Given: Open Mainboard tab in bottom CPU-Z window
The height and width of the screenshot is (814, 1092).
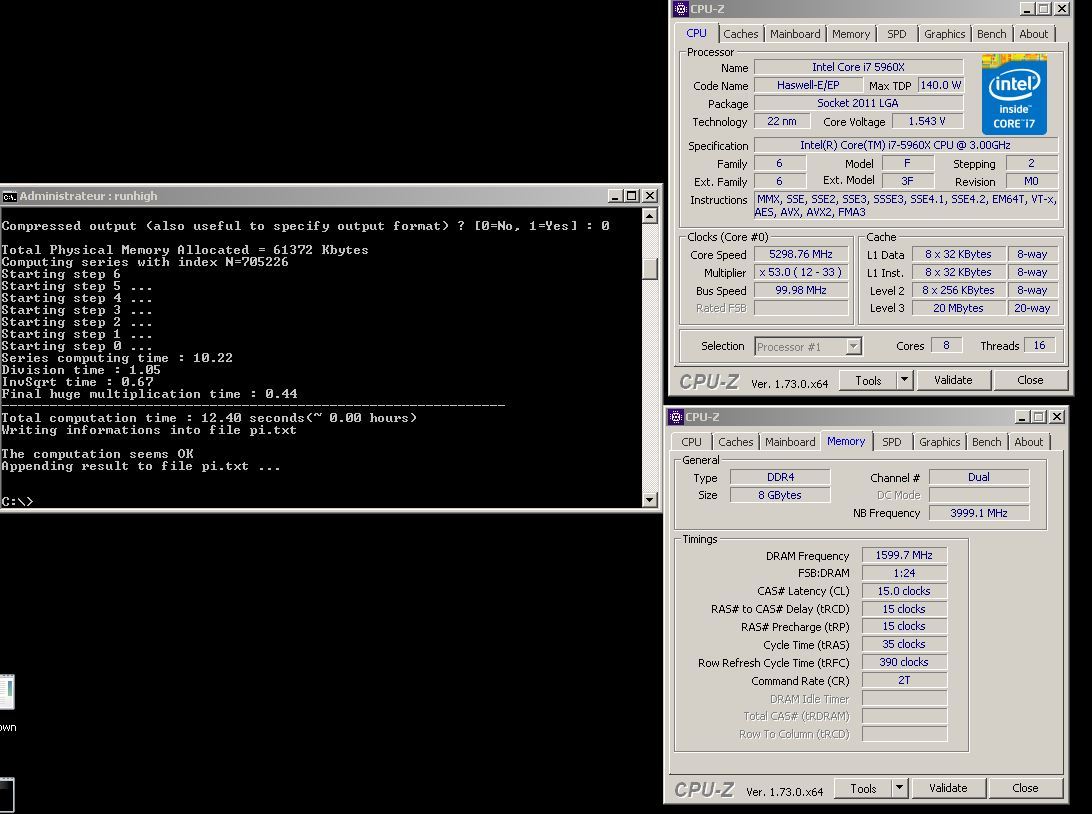Looking at the screenshot, I should click(790, 441).
